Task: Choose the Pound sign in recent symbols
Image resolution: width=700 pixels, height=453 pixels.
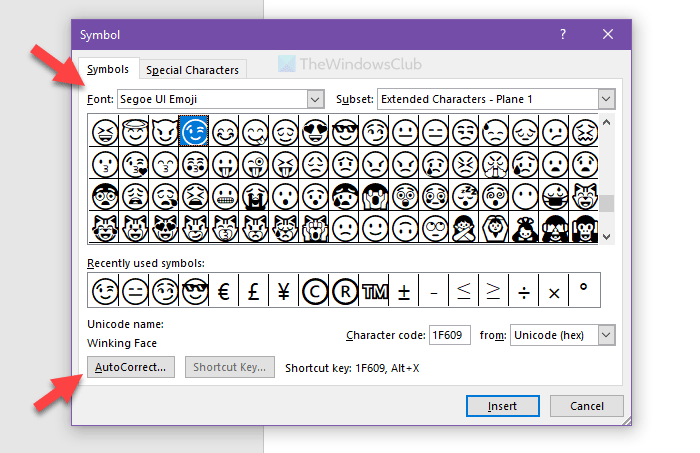Action: pyautogui.click(x=253, y=291)
